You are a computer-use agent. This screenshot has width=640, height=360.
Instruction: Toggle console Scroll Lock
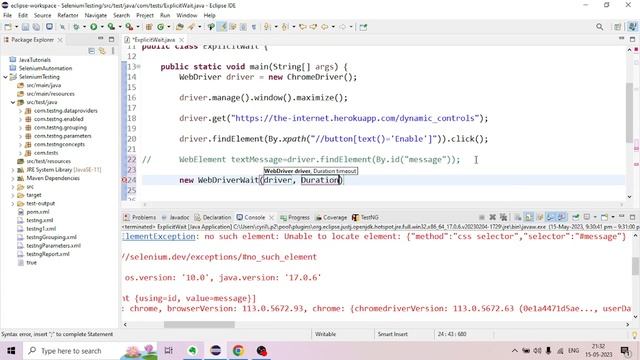(x=529, y=217)
